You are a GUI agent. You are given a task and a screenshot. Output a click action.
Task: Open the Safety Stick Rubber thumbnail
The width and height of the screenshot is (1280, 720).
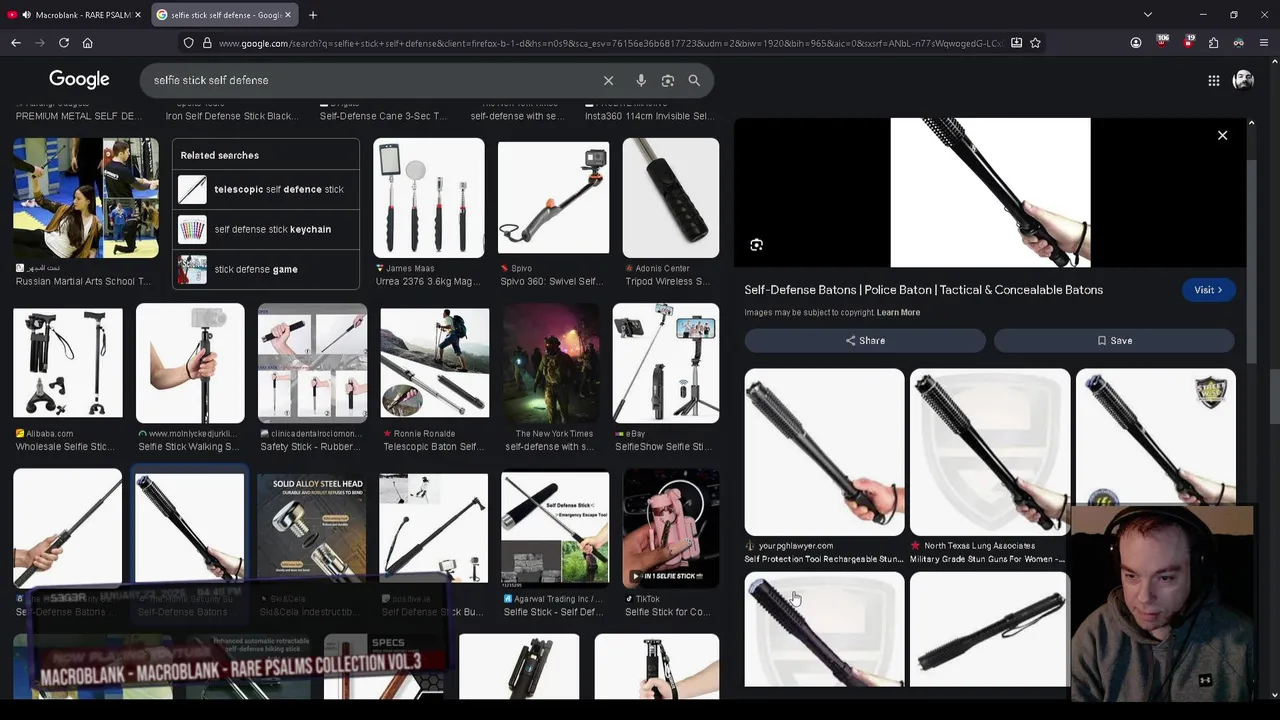312,363
